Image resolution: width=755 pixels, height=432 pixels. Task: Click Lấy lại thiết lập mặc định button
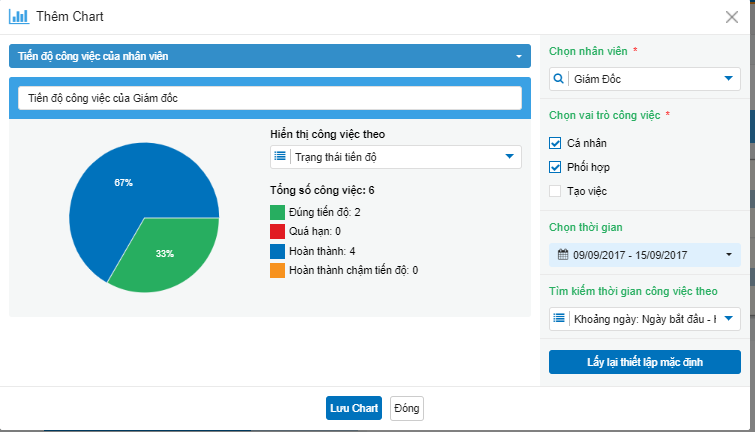tap(644, 362)
